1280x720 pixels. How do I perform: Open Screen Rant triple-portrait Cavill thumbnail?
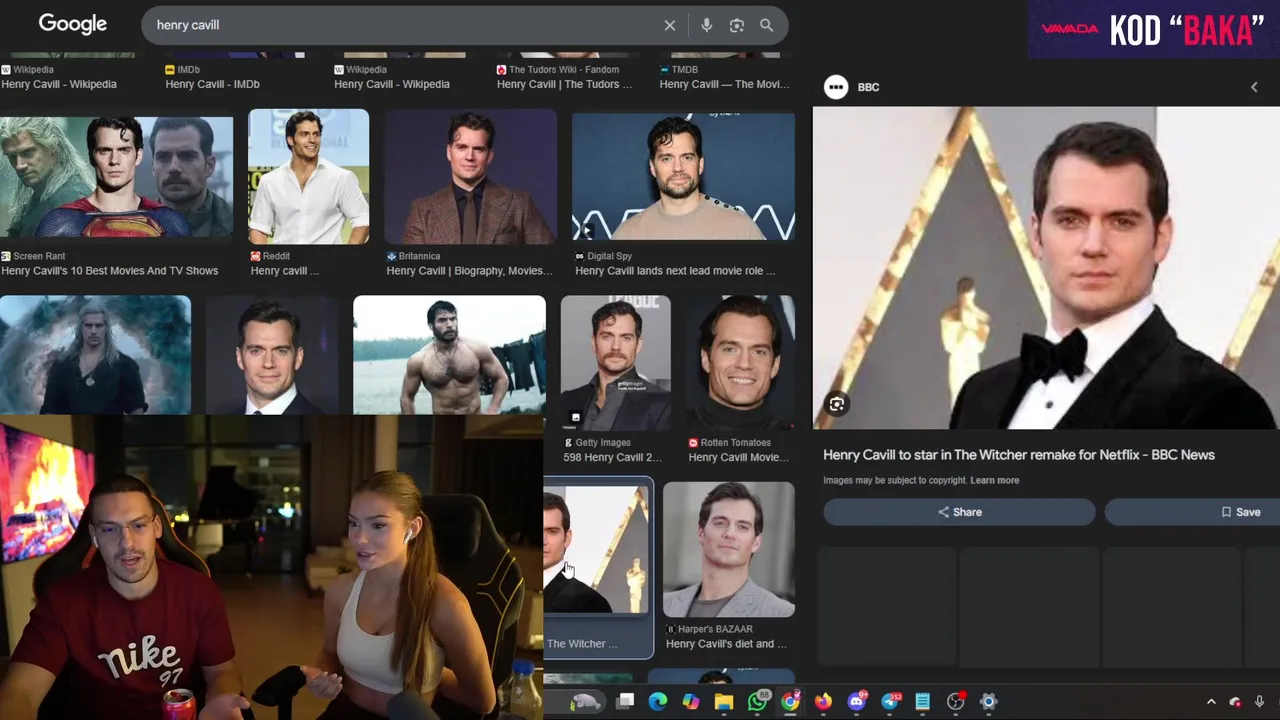116,176
